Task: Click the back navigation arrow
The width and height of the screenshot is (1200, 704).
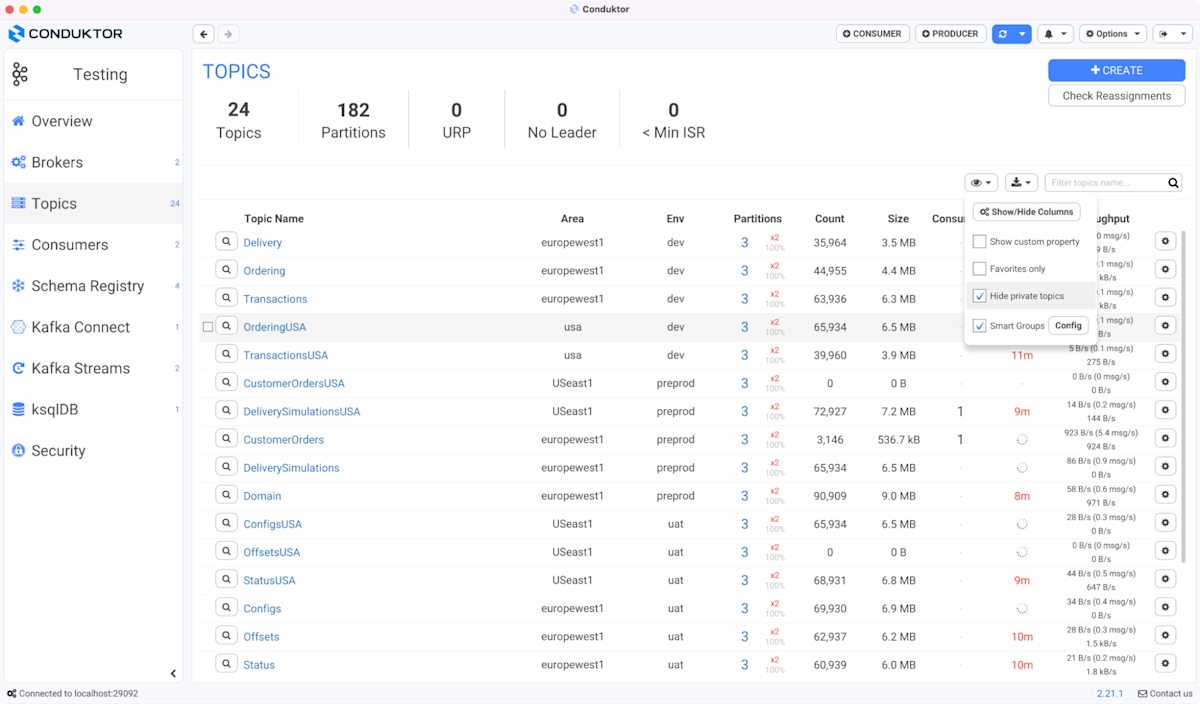Action: [x=204, y=34]
